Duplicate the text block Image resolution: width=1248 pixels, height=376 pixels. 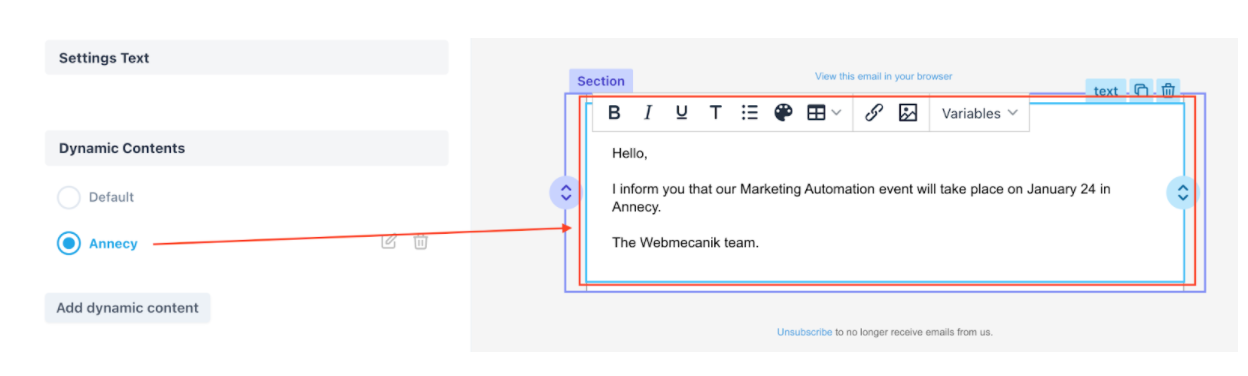point(1141,91)
